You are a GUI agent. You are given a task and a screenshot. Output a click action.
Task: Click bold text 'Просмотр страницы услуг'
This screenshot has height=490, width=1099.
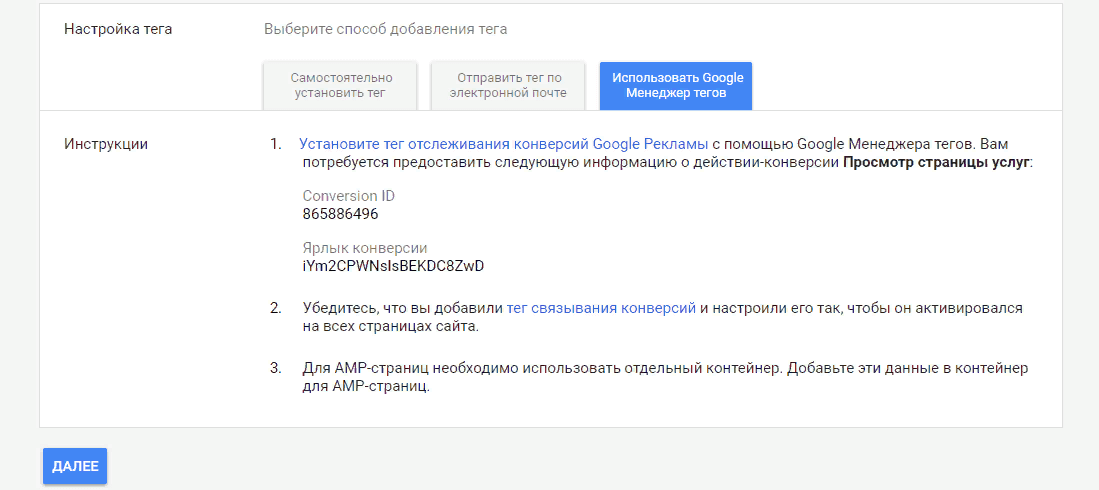coord(935,162)
